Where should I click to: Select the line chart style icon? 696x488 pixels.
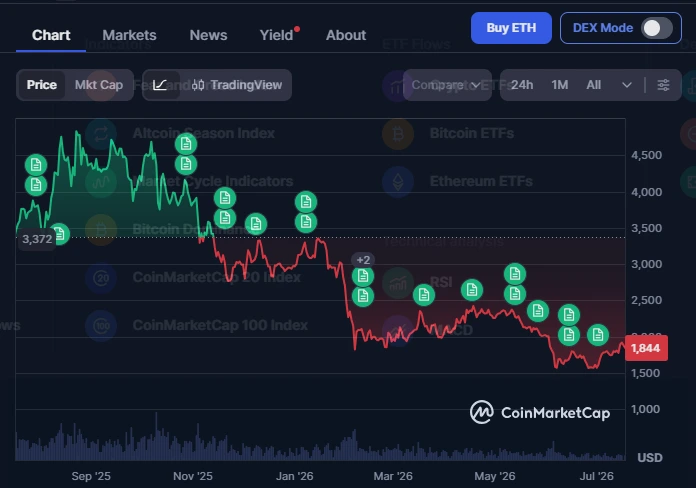(160, 85)
